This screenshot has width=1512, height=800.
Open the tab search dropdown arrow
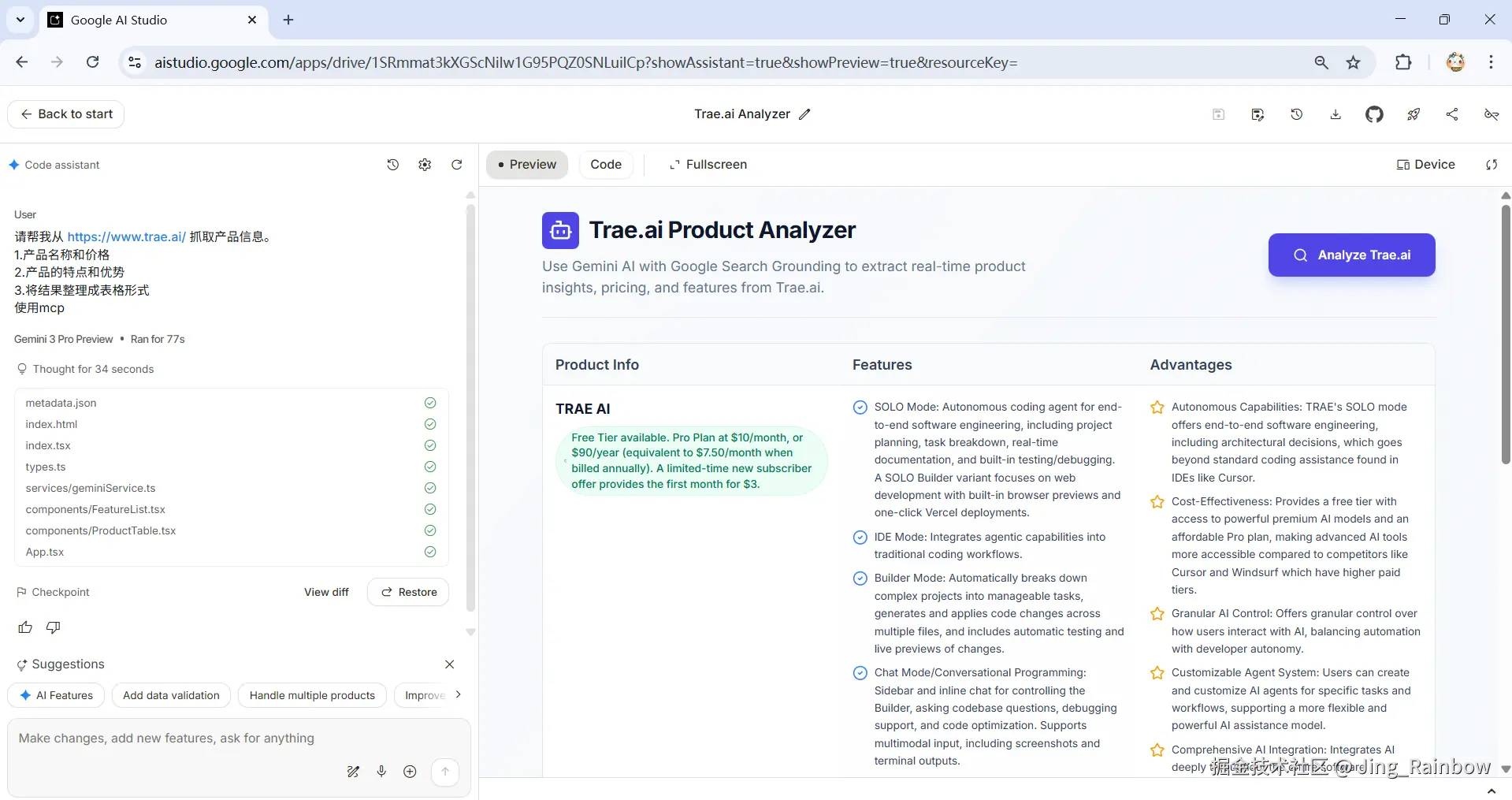[x=20, y=20]
